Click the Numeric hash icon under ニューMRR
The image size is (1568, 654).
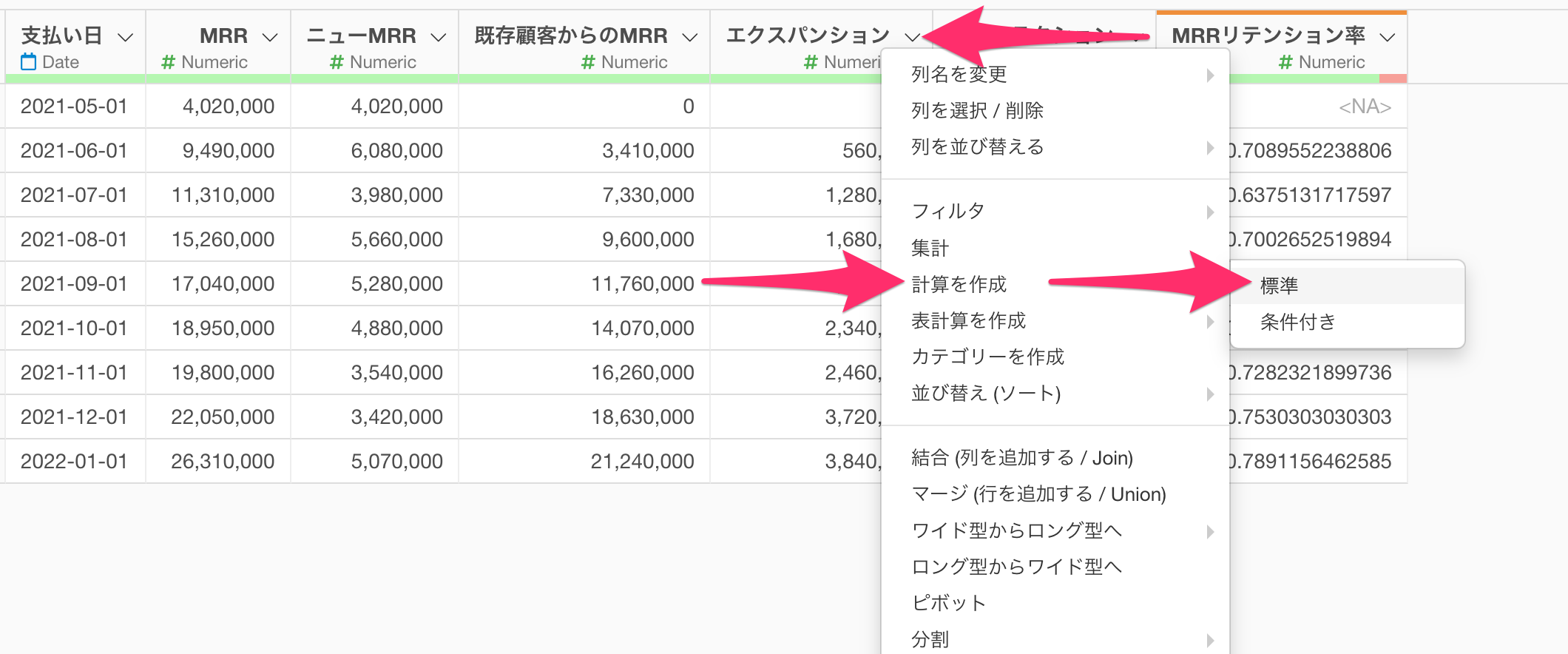pos(337,62)
